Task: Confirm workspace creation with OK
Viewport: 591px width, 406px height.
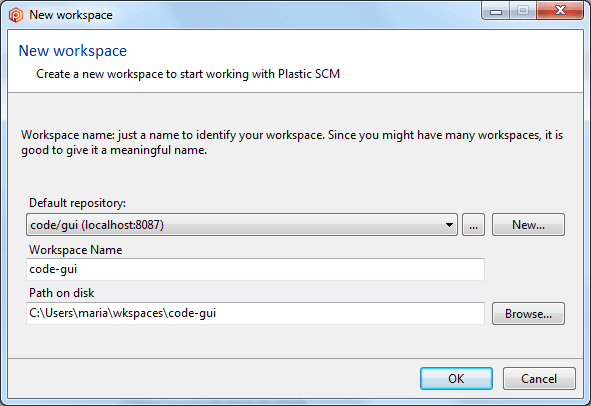Action: (456, 378)
